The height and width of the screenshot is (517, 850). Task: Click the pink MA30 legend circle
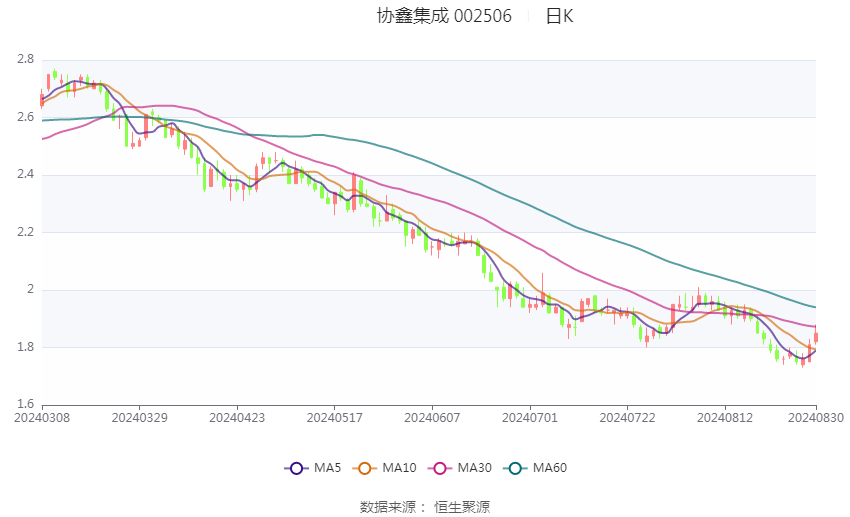coord(440,468)
